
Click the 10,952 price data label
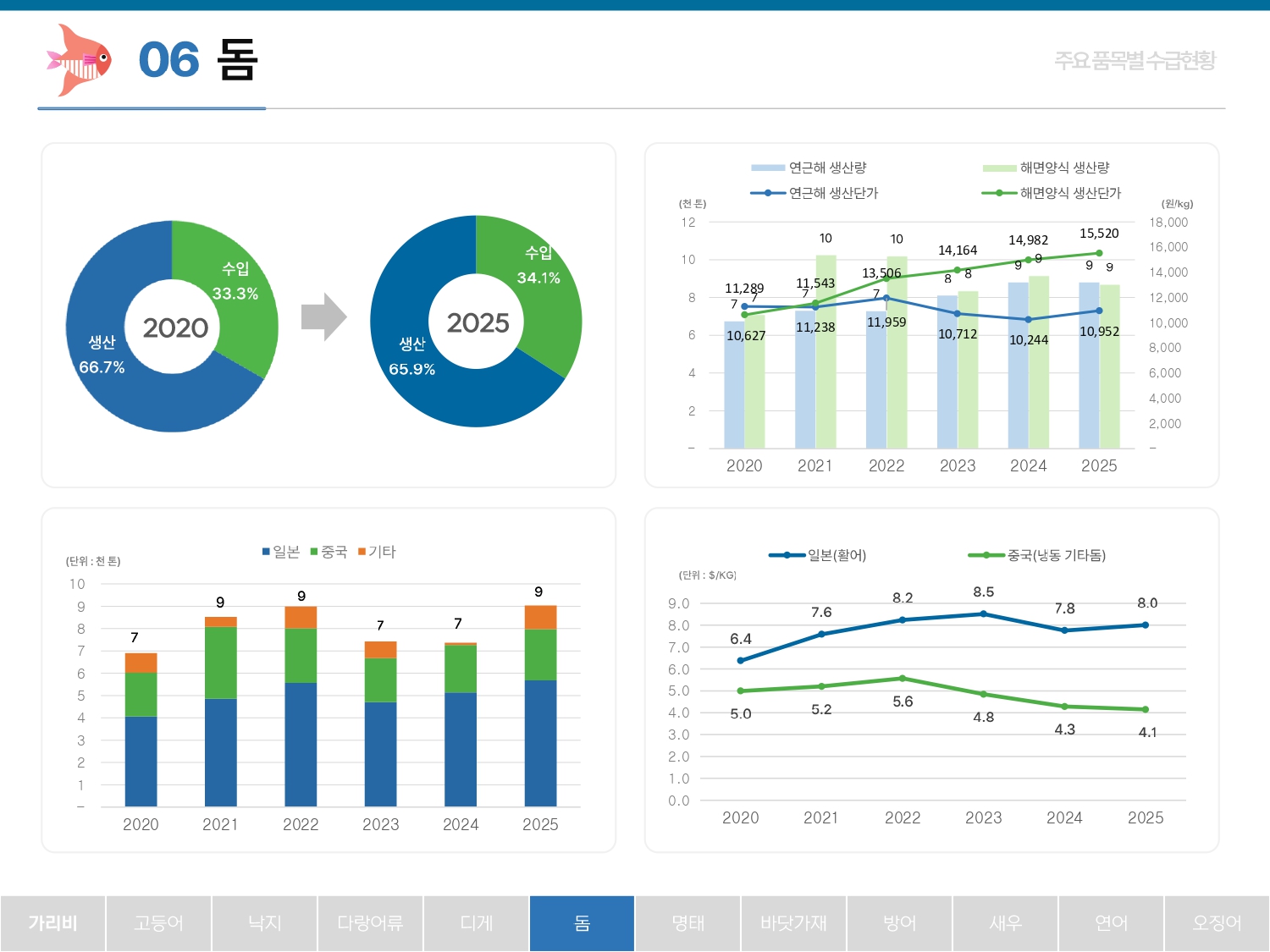tap(1099, 332)
